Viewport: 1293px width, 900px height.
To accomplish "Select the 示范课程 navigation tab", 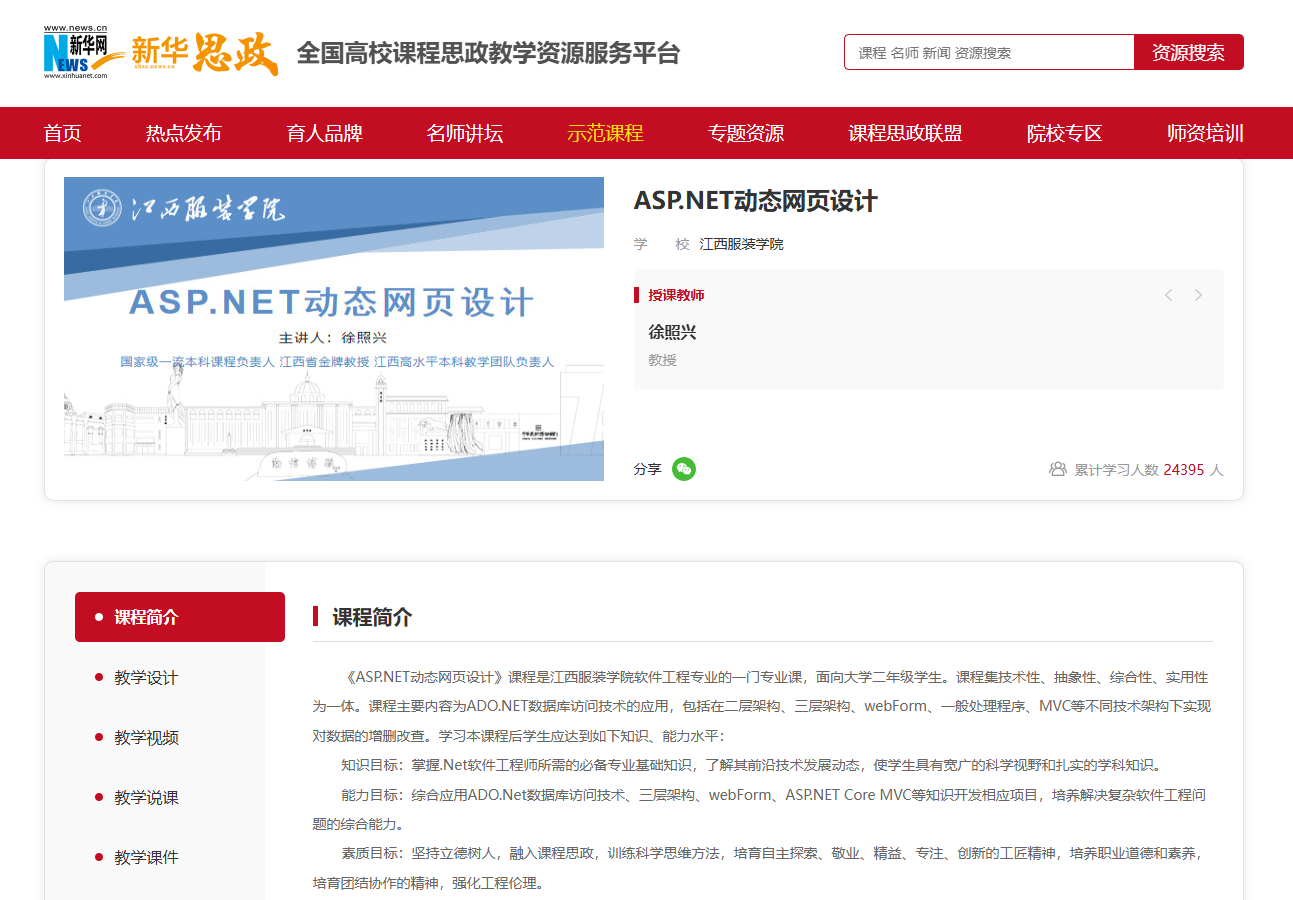I will (x=605, y=133).
